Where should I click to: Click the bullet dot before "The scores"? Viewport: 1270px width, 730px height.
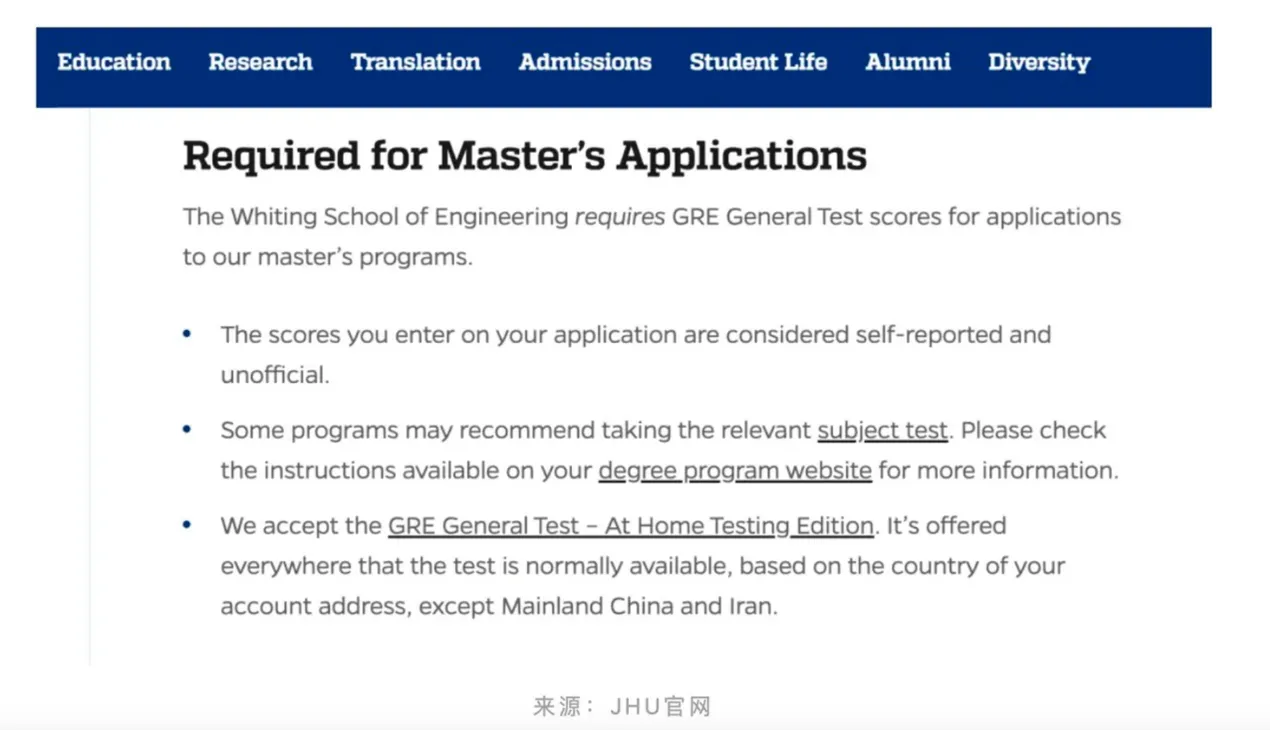[x=187, y=334]
